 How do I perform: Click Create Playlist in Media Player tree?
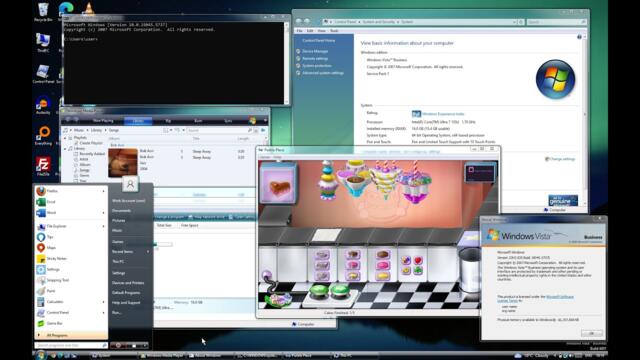(91, 143)
